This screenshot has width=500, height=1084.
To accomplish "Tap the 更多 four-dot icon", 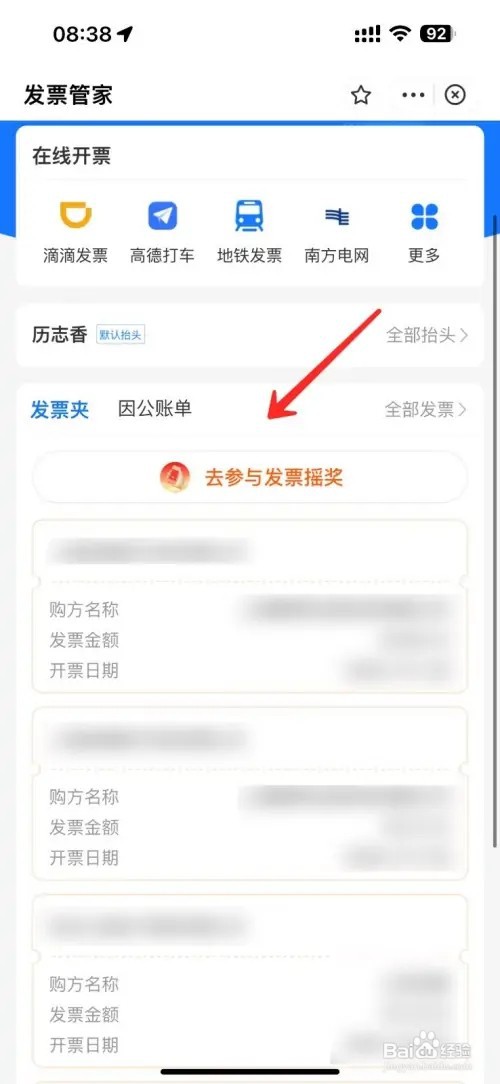I will click(x=424, y=216).
